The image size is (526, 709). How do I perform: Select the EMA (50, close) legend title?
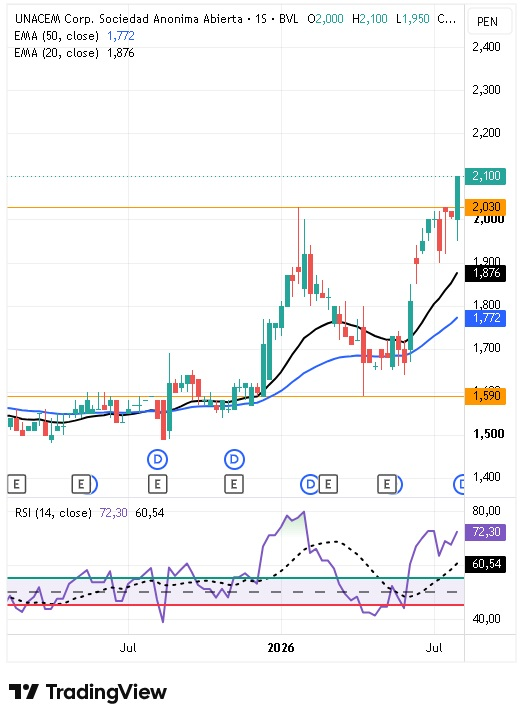[x=57, y=36]
